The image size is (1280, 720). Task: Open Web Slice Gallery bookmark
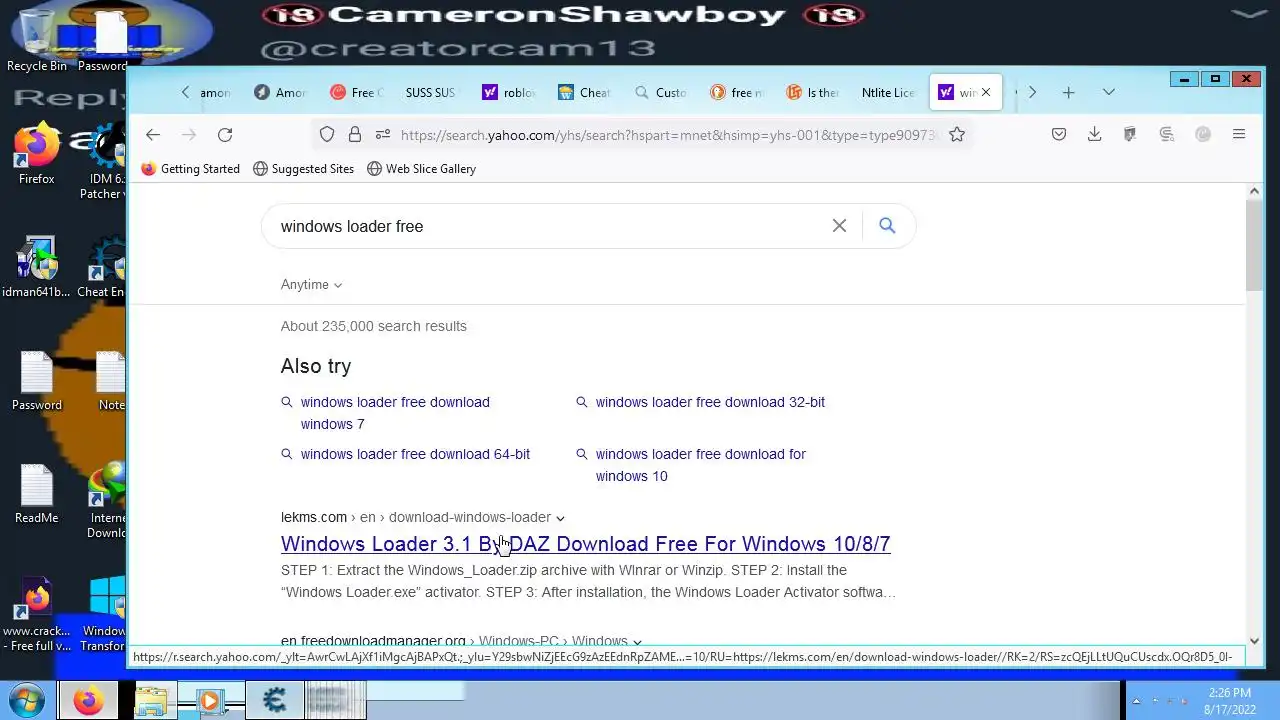pyautogui.click(x=421, y=169)
